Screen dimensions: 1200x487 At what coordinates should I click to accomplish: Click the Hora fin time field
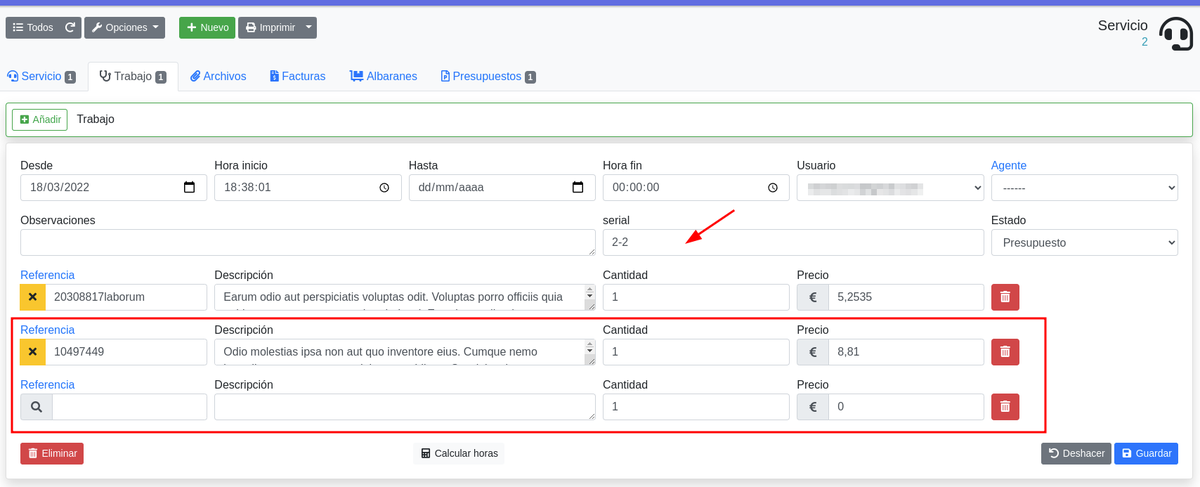pyautogui.click(x=696, y=187)
